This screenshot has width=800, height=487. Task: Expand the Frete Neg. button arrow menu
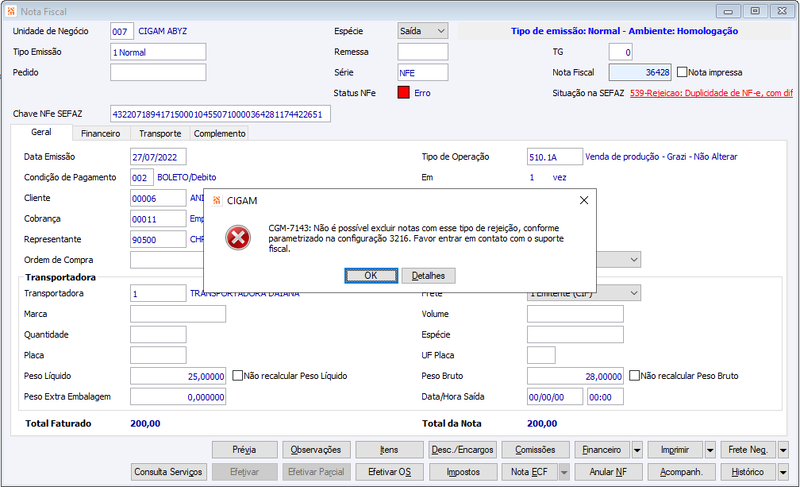point(783,450)
